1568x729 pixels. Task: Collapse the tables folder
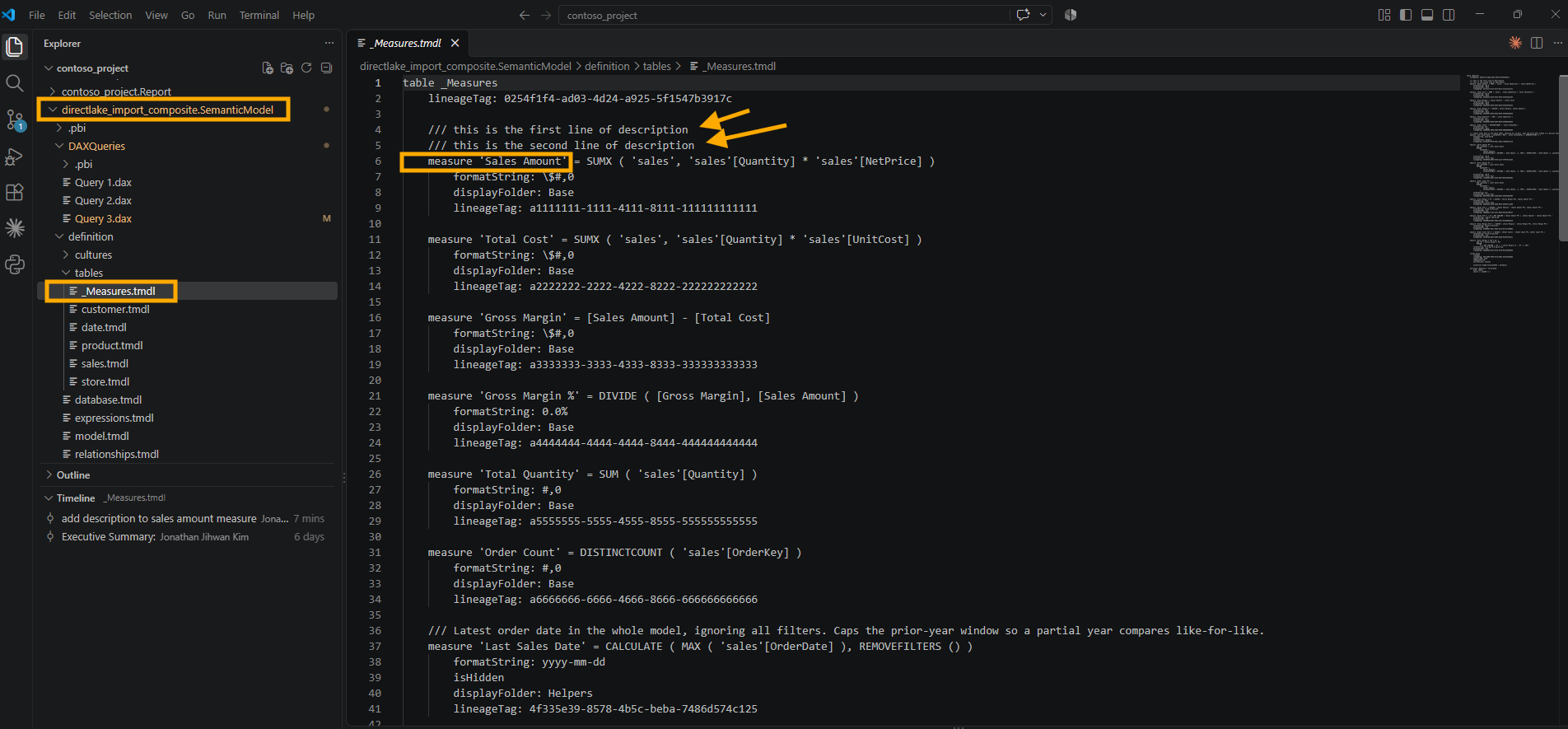coord(66,273)
